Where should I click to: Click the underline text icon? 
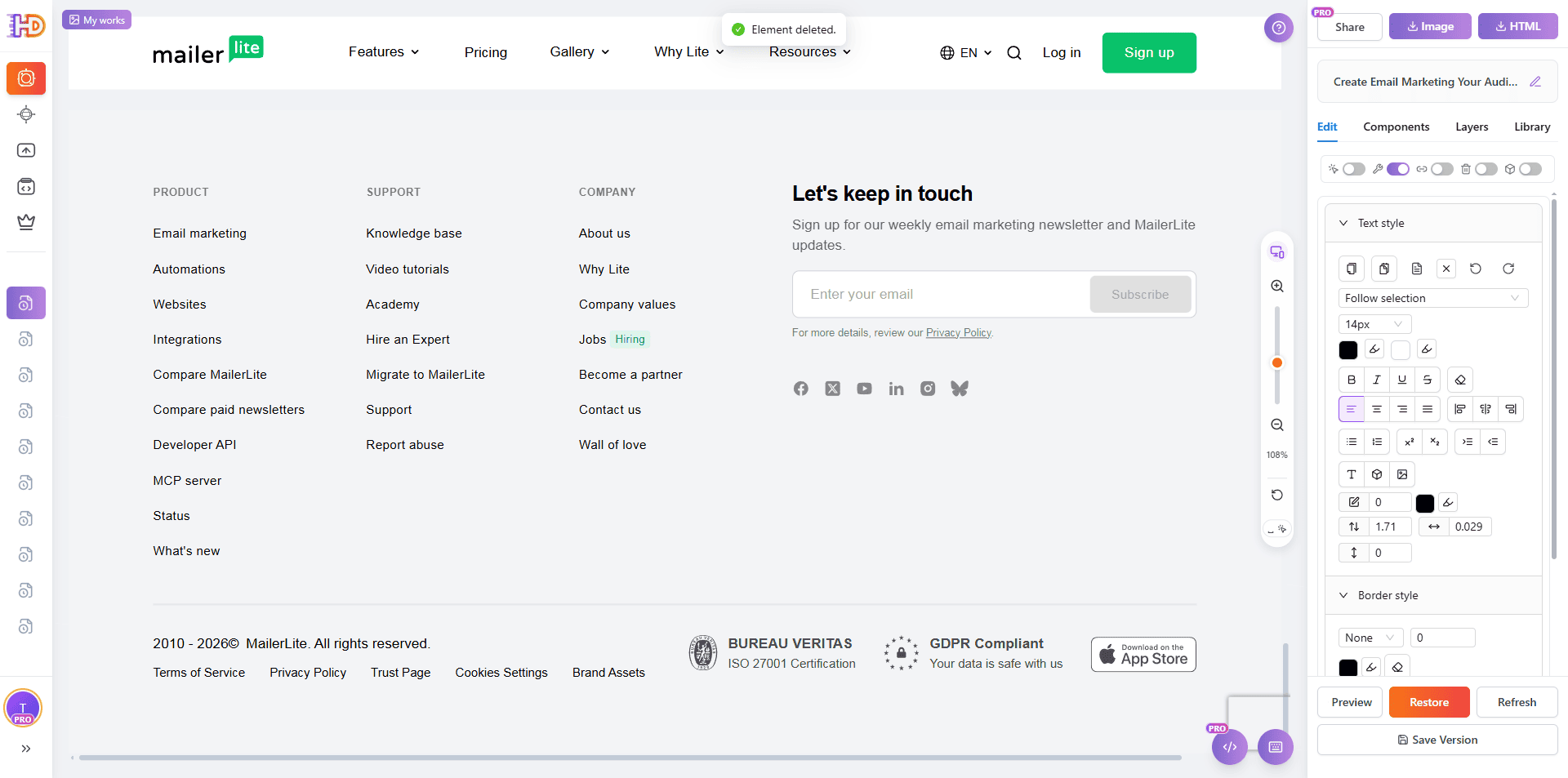1402,380
